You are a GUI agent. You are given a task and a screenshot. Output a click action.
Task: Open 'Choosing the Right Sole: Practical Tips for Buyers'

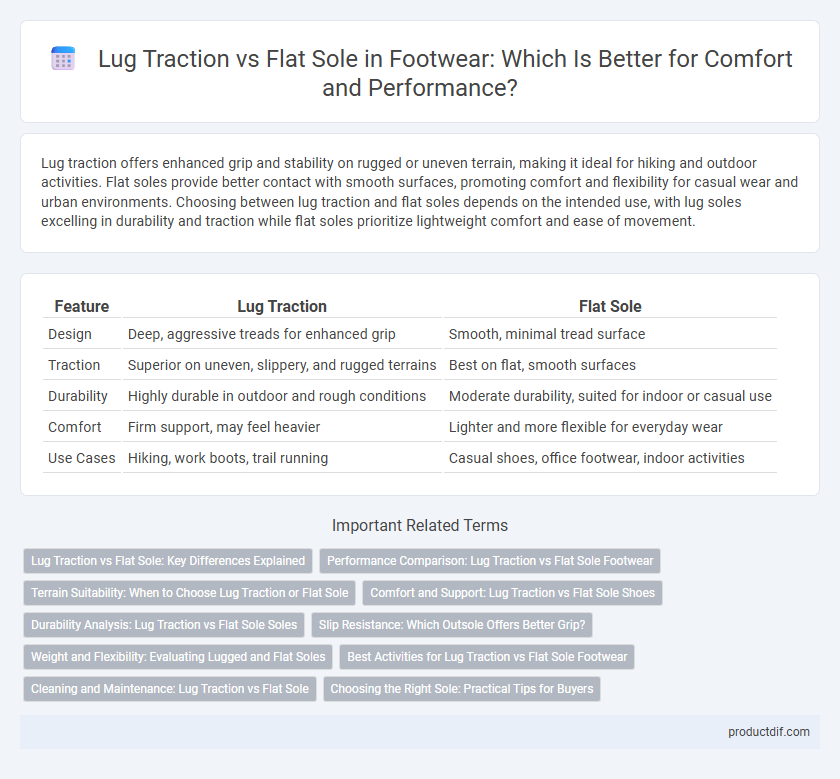click(x=462, y=689)
